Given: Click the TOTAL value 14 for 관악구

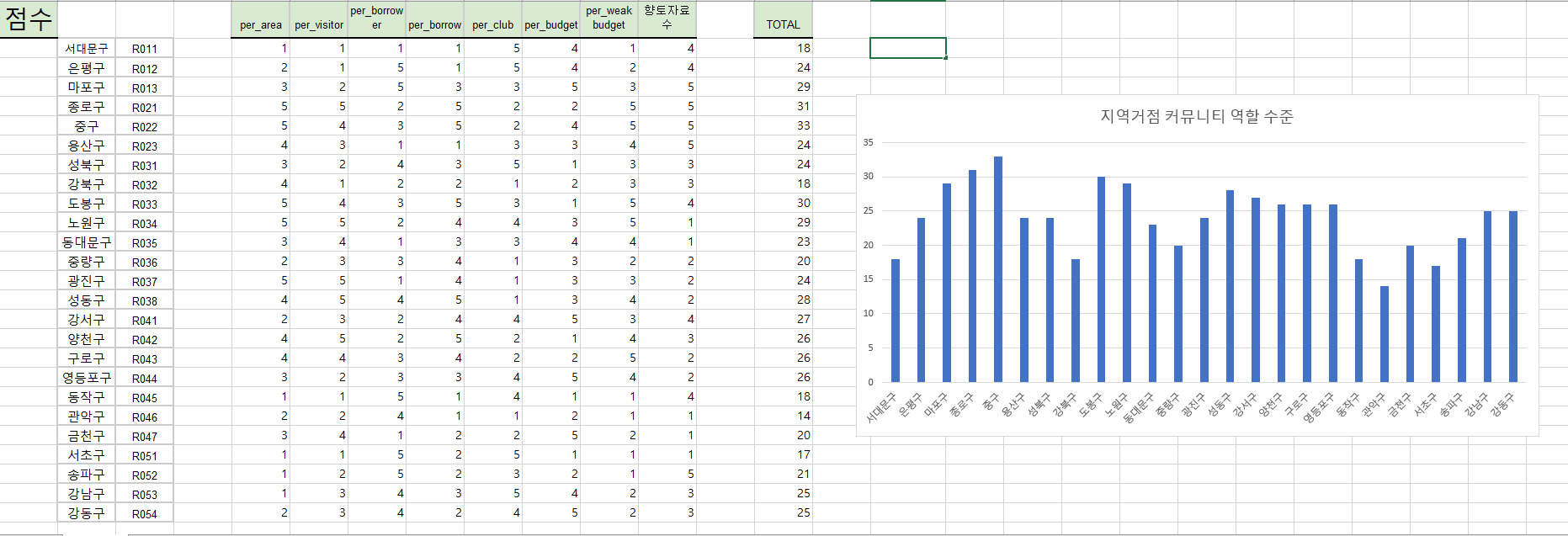Looking at the screenshot, I should click(x=783, y=416).
